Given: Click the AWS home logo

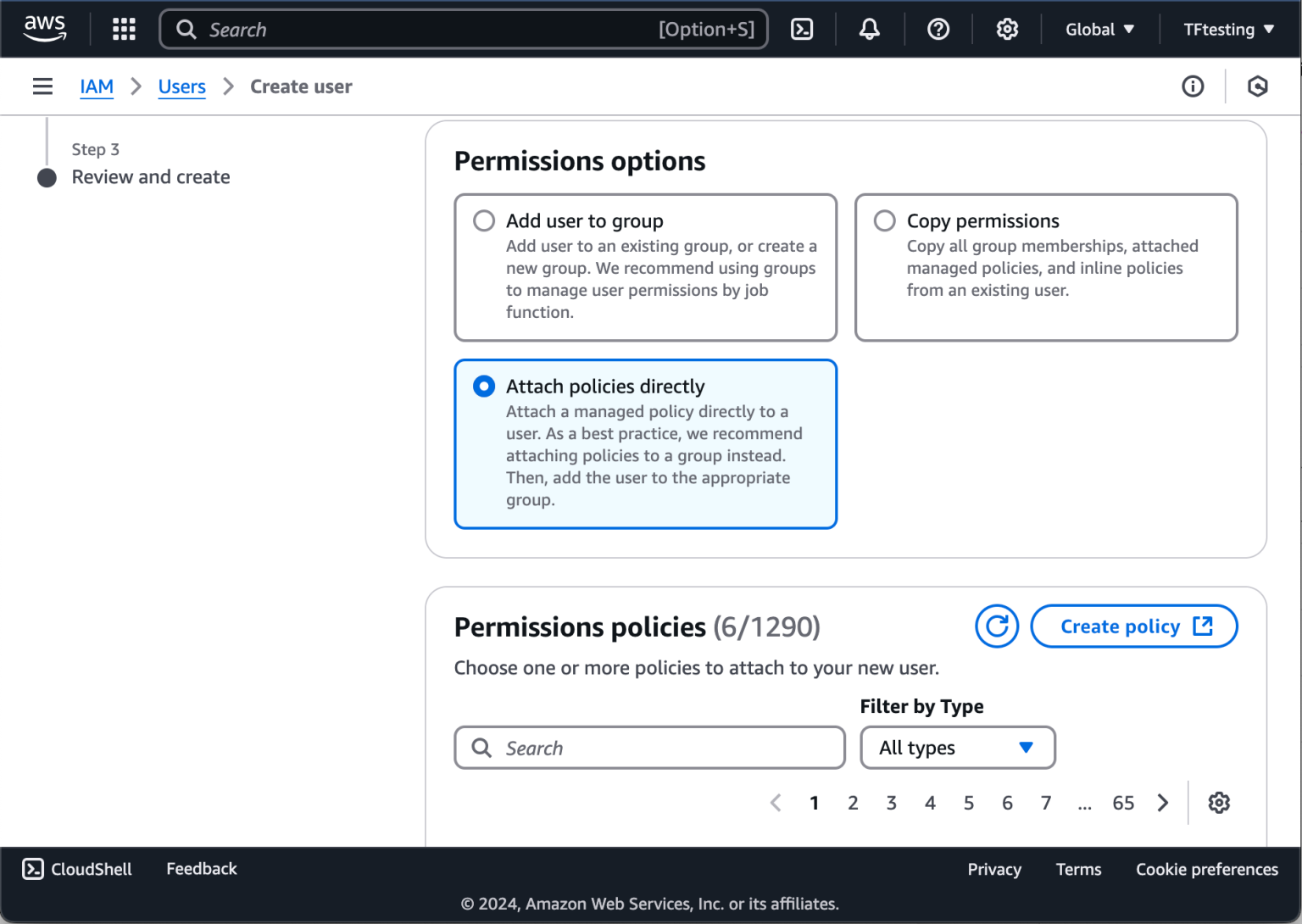Looking at the screenshot, I should coord(44,29).
